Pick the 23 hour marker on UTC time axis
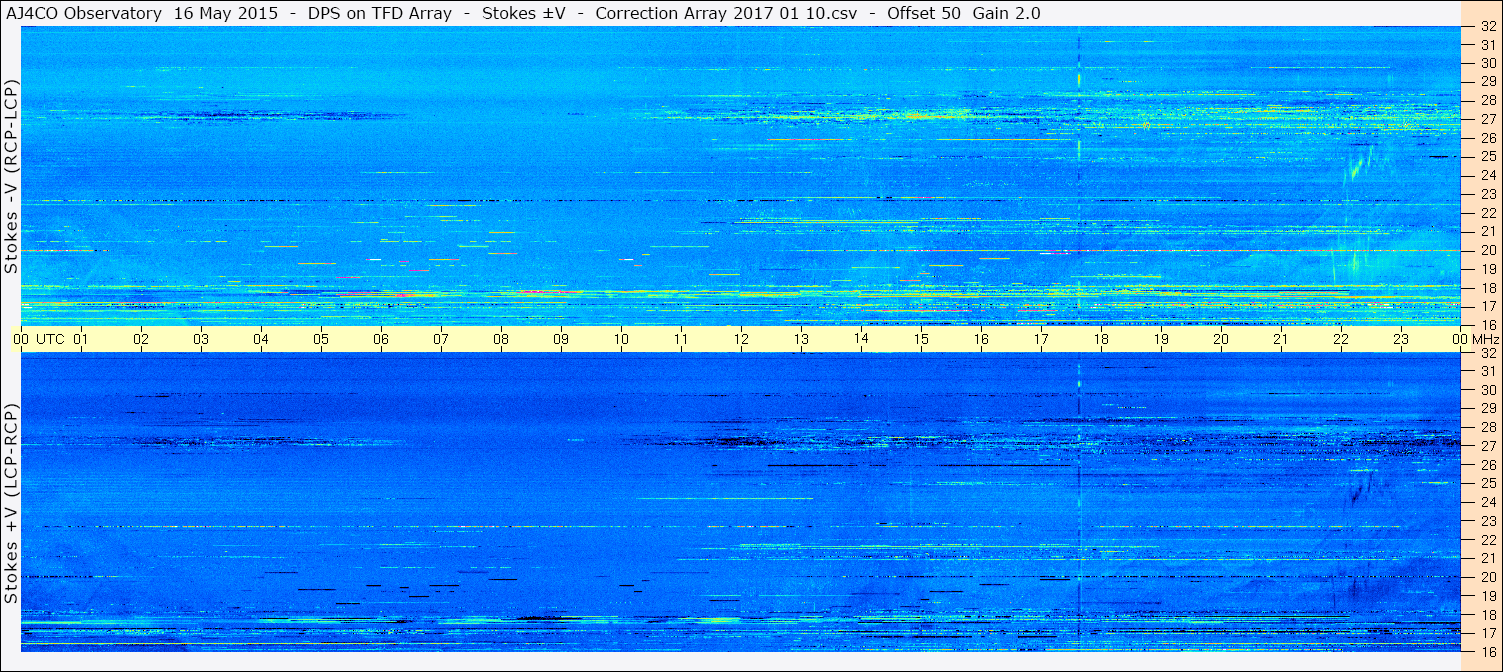This screenshot has width=1503, height=672. click(1401, 339)
